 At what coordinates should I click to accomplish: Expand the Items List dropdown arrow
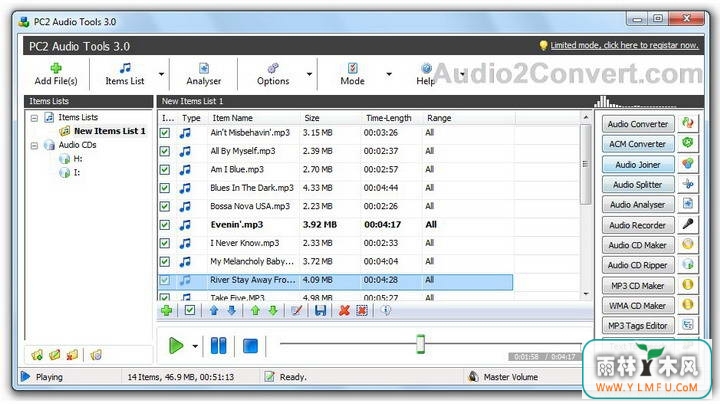click(161, 74)
